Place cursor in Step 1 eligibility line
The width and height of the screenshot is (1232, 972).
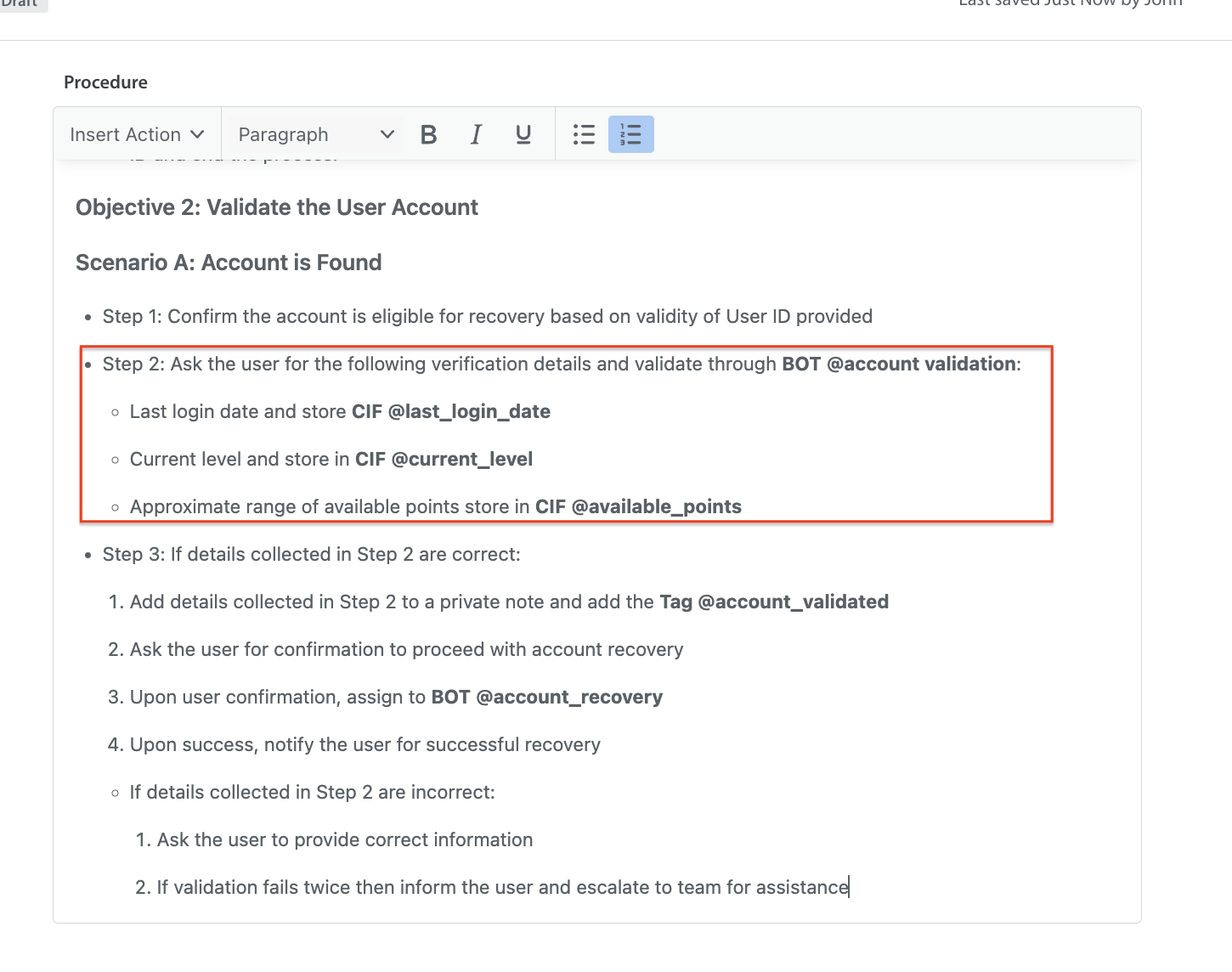tap(487, 316)
